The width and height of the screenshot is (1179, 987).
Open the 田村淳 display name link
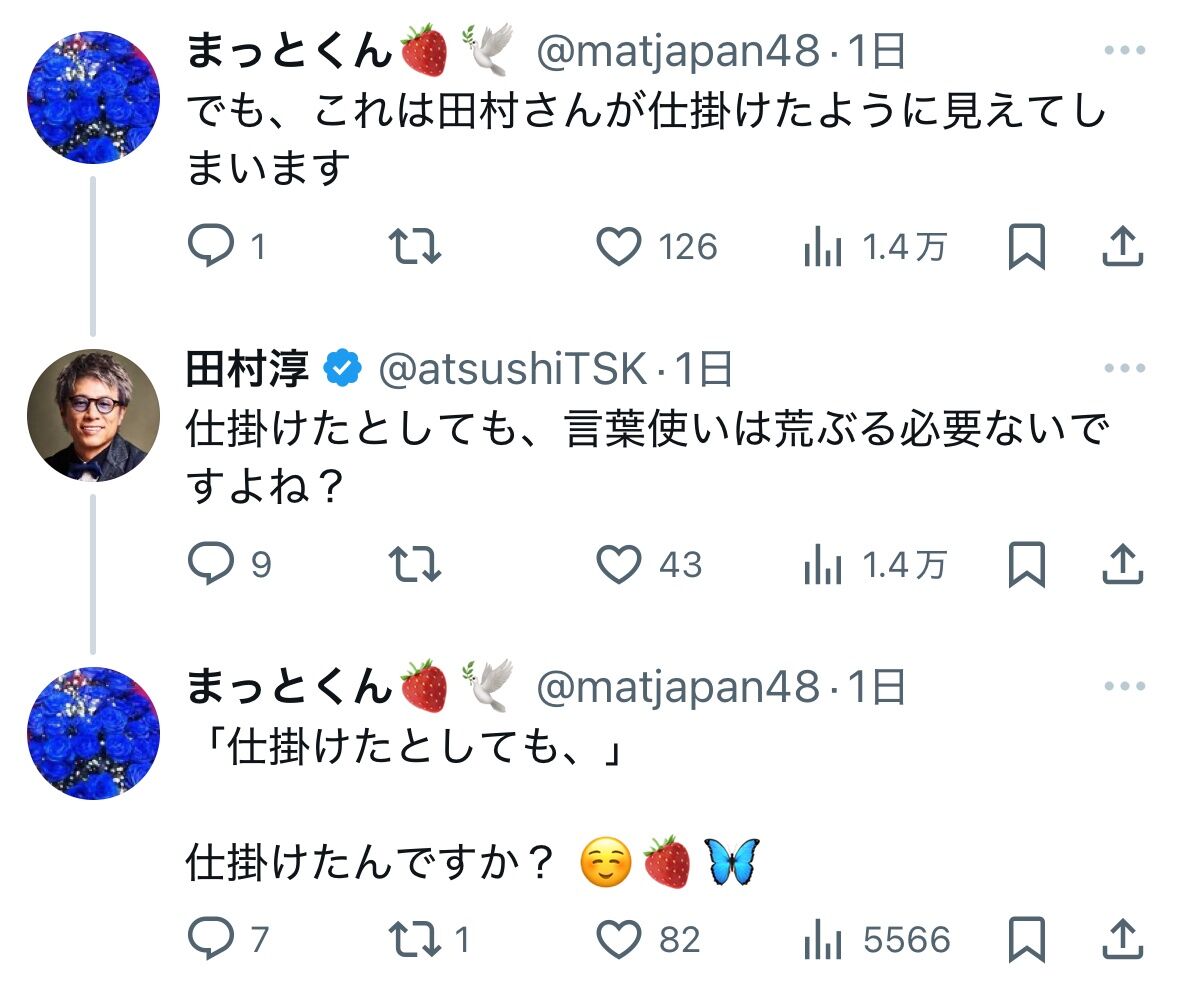click(247, 370)
